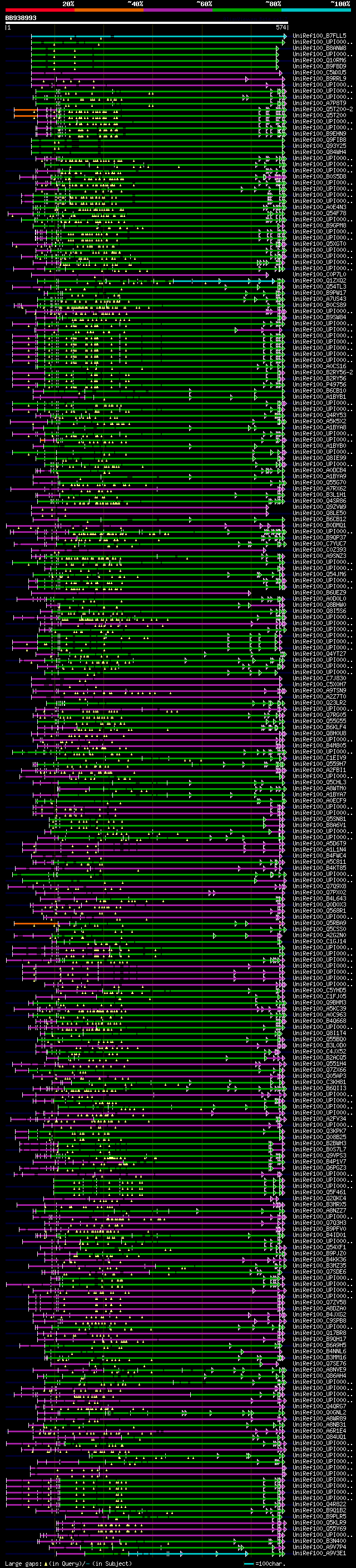This screenshot has height=1568, width=356.
Task: Click hit name UniRef100_A0C963
Action: tap(319, 1015)
